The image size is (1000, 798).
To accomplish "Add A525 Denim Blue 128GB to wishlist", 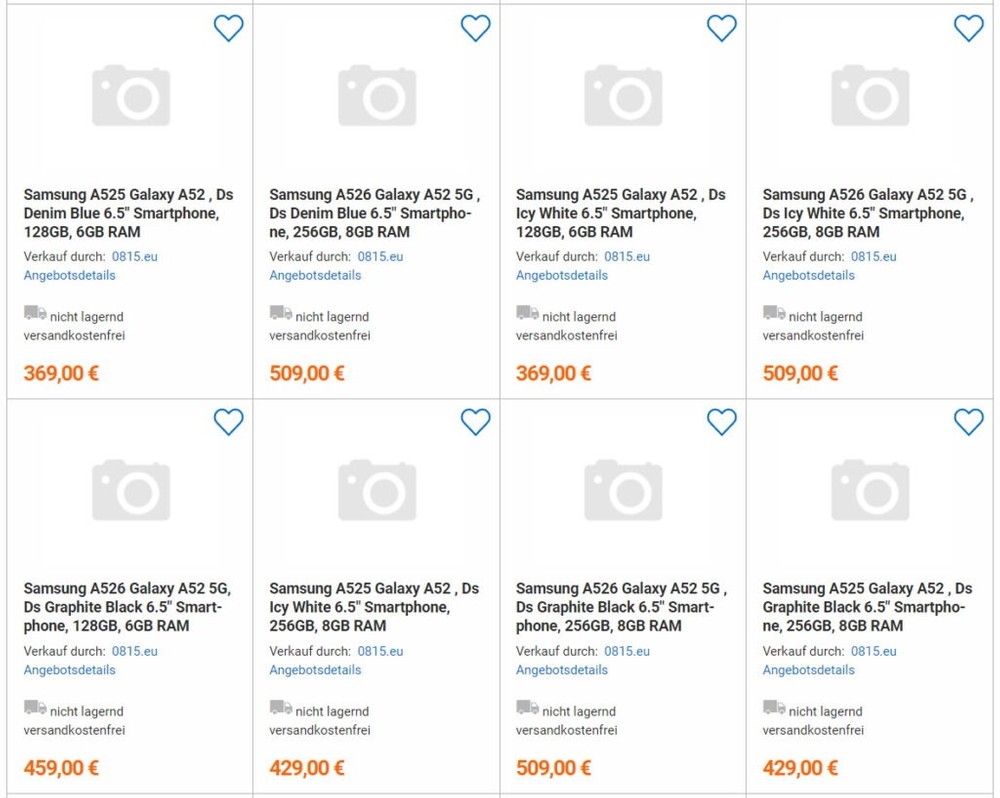I will click(x=229, y=29).
